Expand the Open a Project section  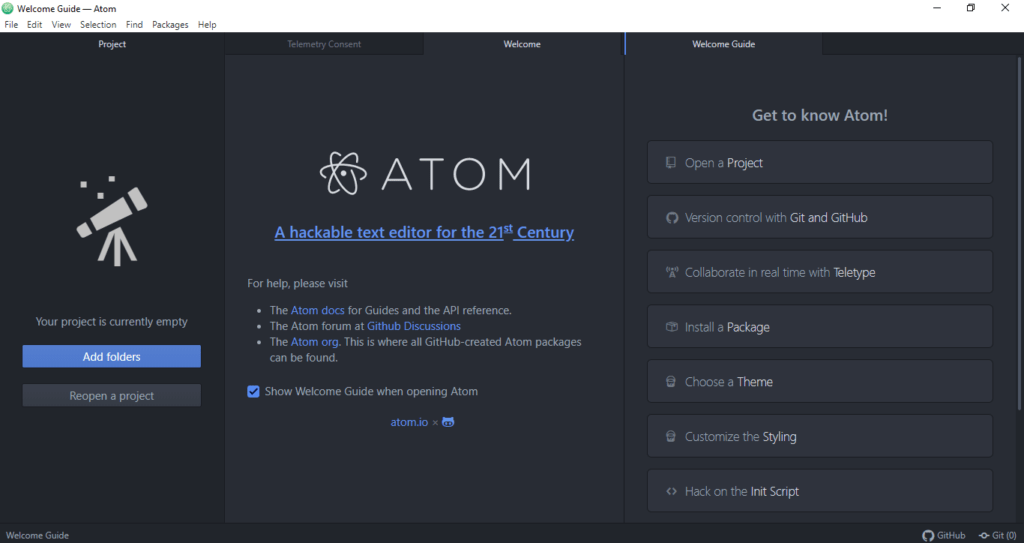(x=820, y=163)
